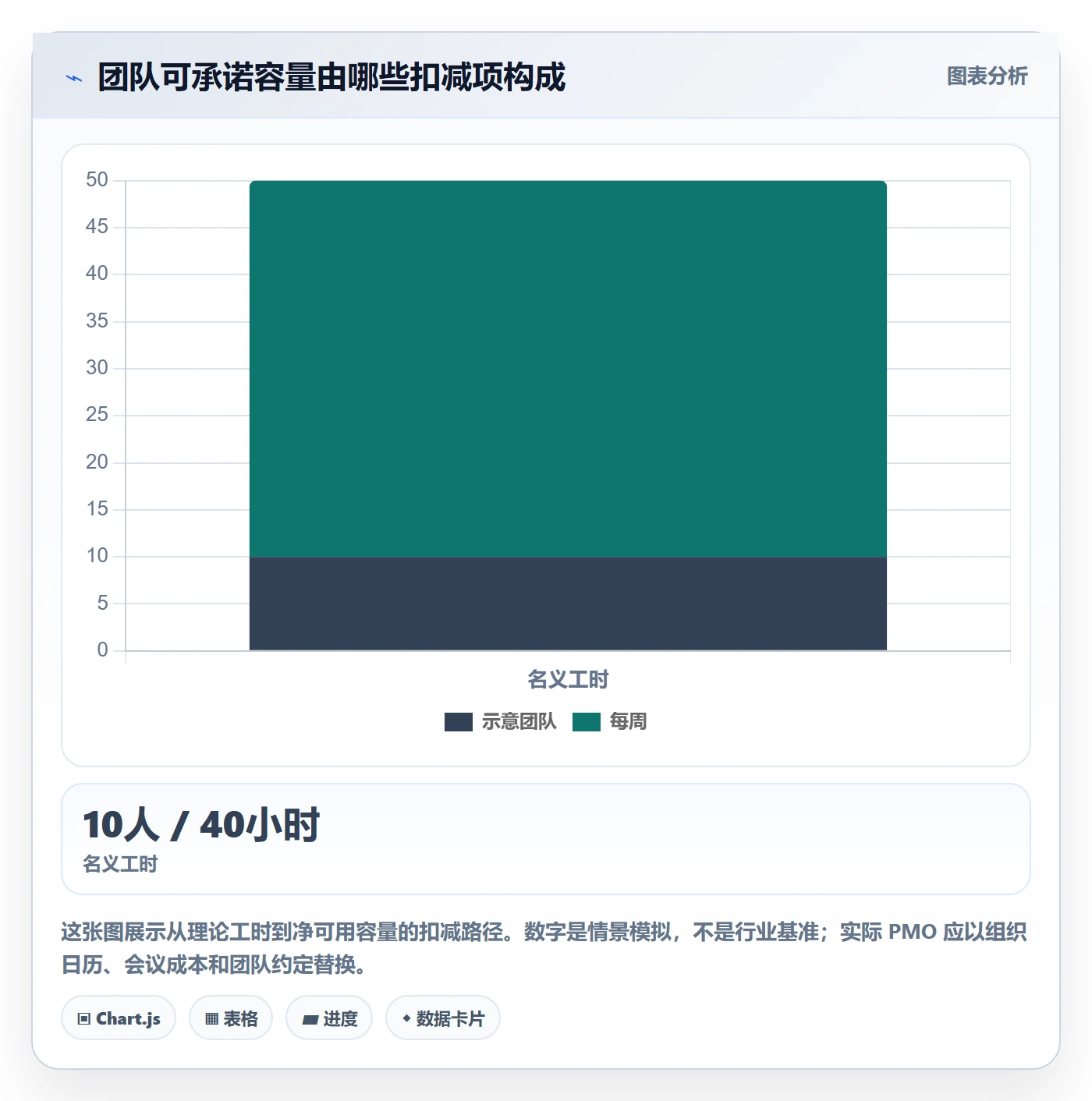Viewport: 1092px width, 1101px height.
Task: Click the 名义工时 caption under 10人 / 40小时
Action: [x=120, y=864]
